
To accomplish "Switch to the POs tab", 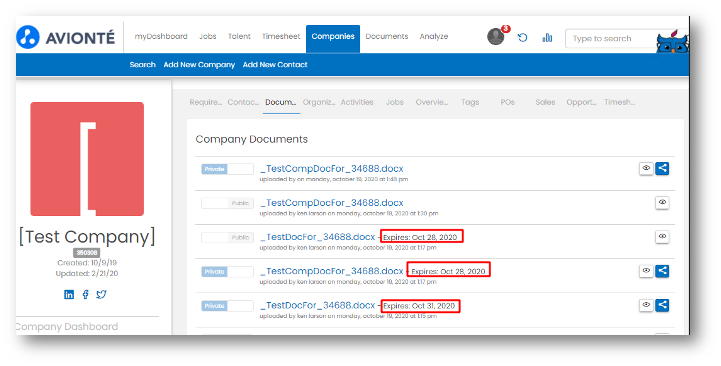I will point(508,102).
